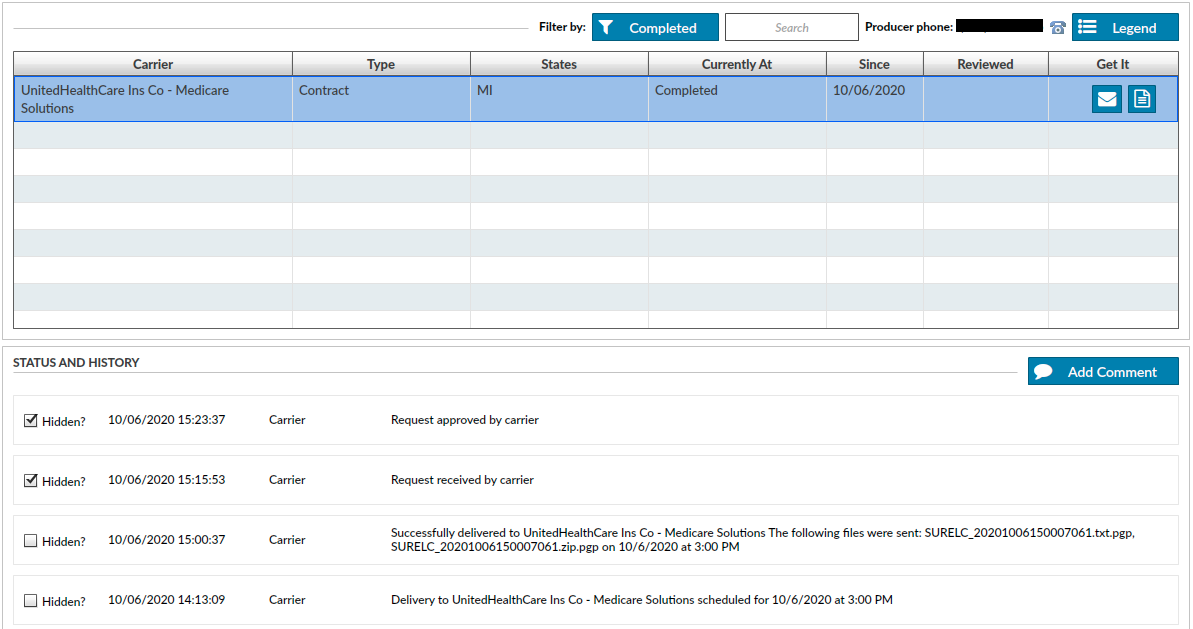Click the envelope email icon in Get It column
This screenshot has width=1193, height=629.
pos(1106,99)
